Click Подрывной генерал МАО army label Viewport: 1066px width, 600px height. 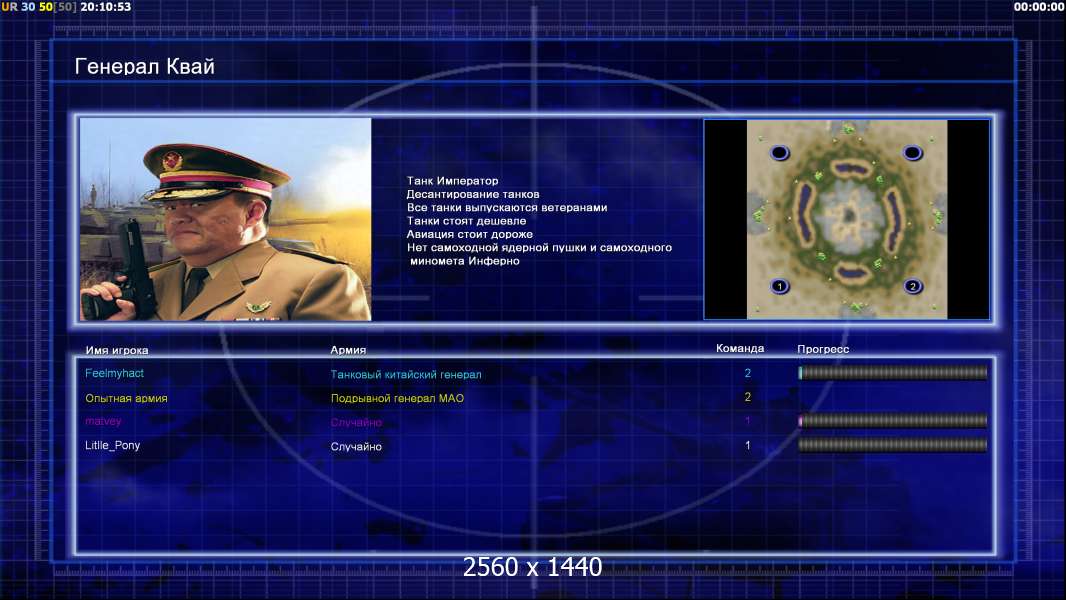pyautogui.click(x=397, y=398)
